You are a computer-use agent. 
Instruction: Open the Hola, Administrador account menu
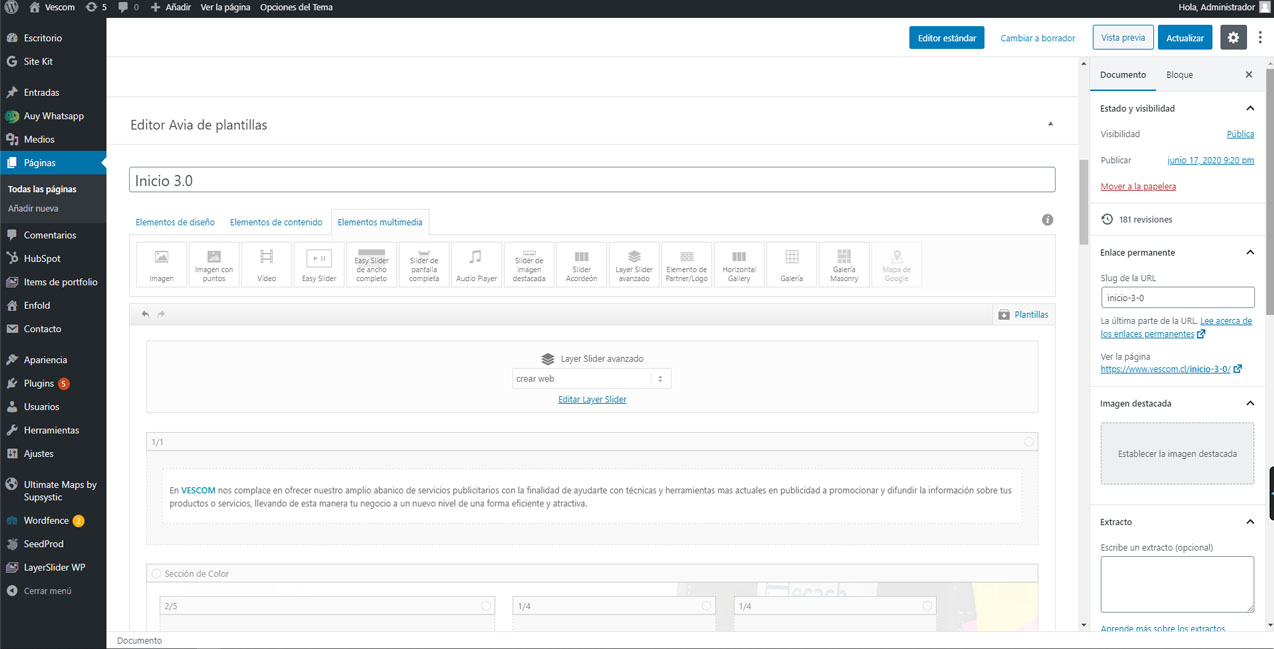[1223, 7]
